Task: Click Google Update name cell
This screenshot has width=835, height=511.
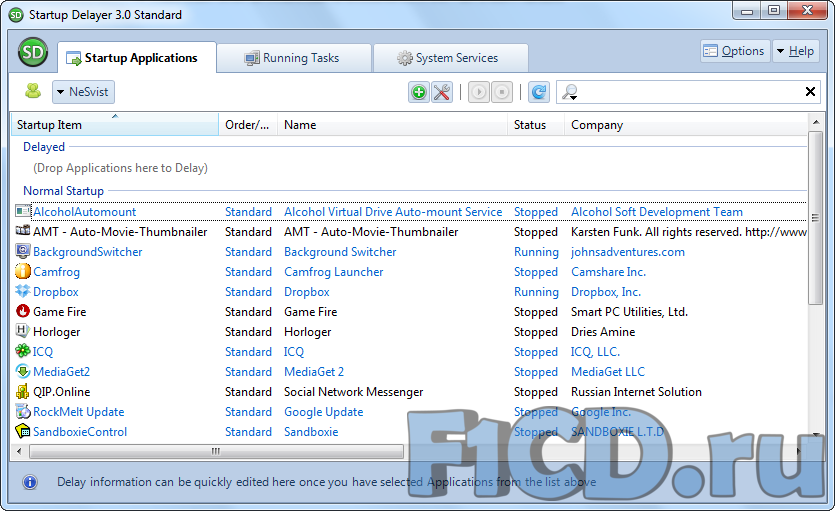Action: [324, 412]
